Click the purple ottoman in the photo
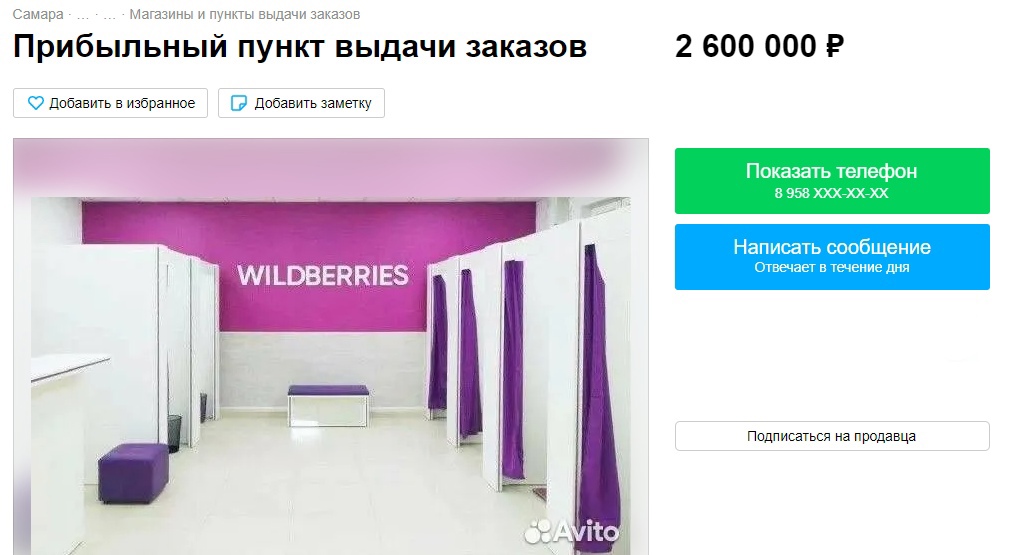Viewport: 1011px width, 555px height. [x=133, y=472]
